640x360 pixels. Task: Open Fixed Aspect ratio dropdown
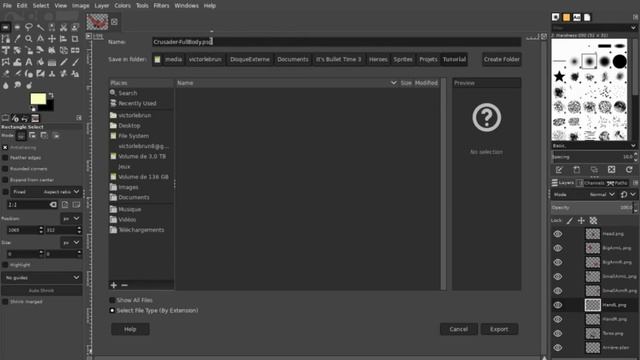46,191
